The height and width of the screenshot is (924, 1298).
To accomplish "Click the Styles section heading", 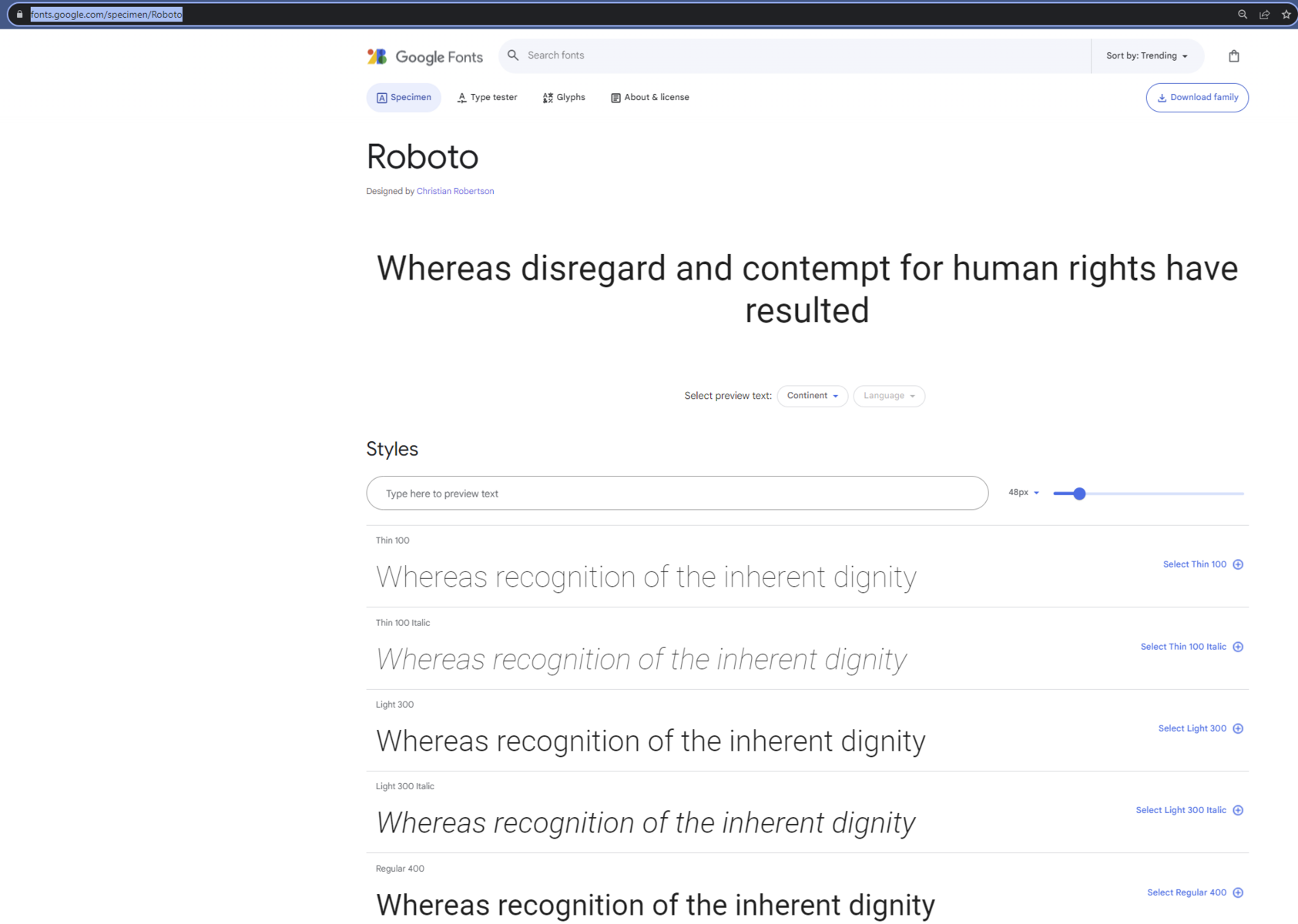I will coord(392,449).
